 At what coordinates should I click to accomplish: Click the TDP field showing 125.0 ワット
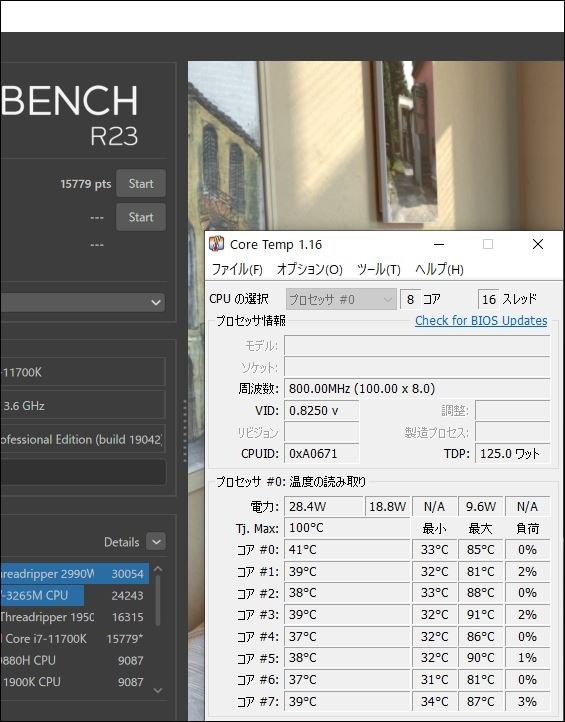point(513,454)
